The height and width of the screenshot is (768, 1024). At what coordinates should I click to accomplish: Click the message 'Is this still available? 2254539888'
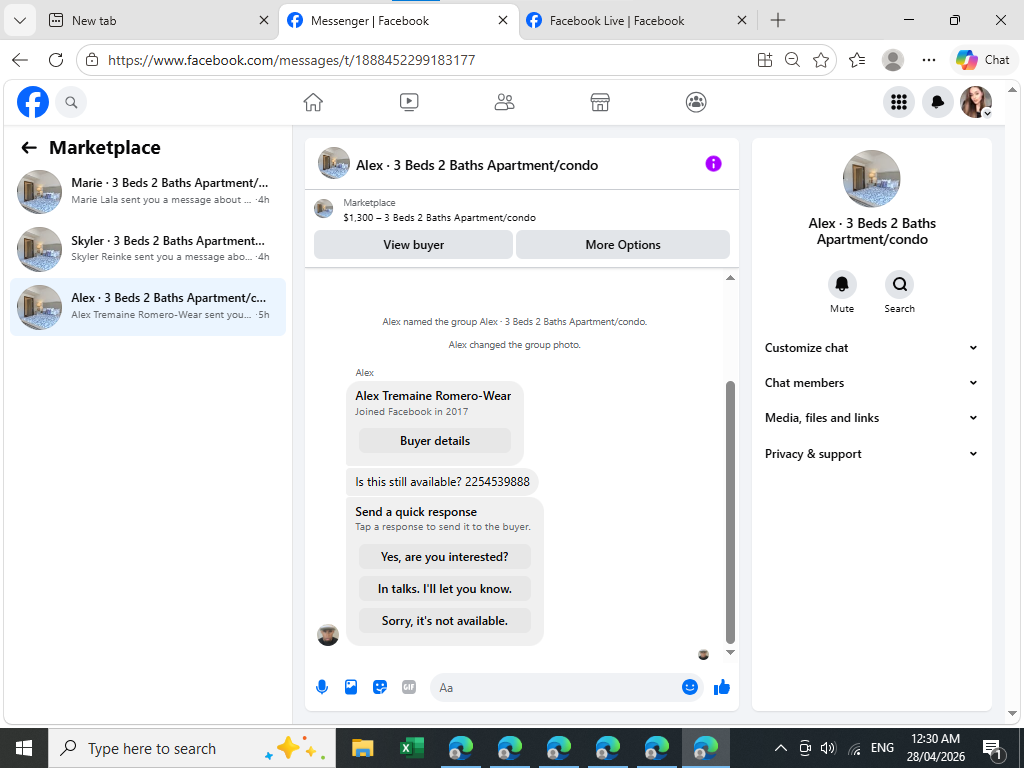tap(442, 482)
